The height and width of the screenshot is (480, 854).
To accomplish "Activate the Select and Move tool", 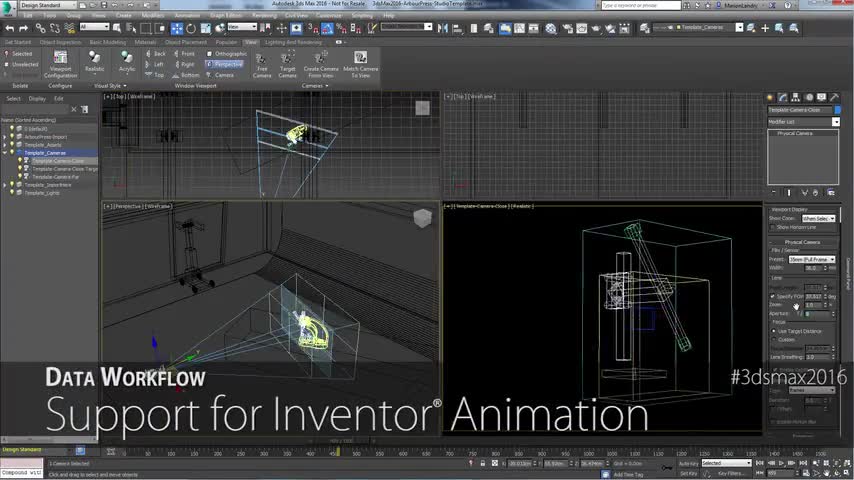I will click(x=177, y=28).
